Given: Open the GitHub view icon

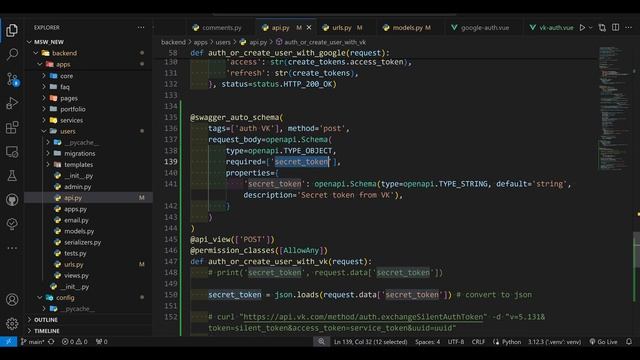Looking at the screenshot, I should pyautogui.click(x=12, y=200).
